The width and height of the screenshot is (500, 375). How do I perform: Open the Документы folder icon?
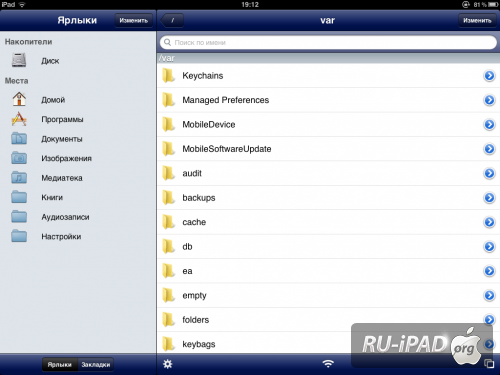(19, 138)
